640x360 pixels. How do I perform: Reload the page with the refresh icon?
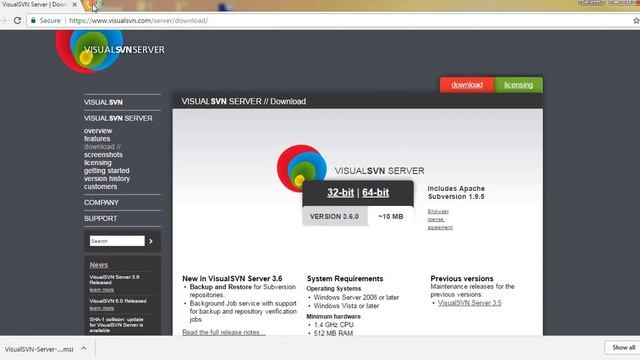coord(17,20)
